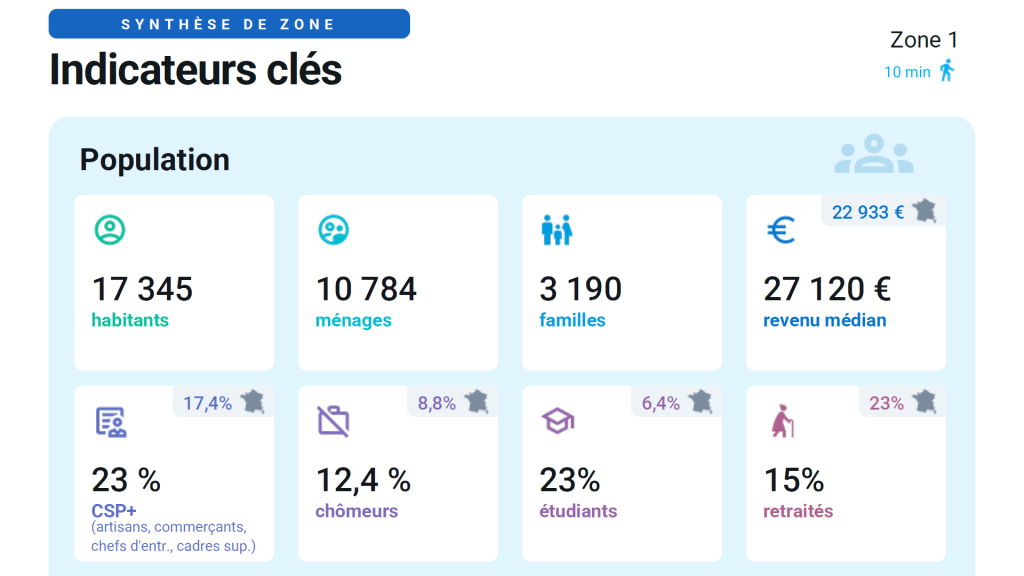Click the chômeurs crossed briefcase icon

333,421
